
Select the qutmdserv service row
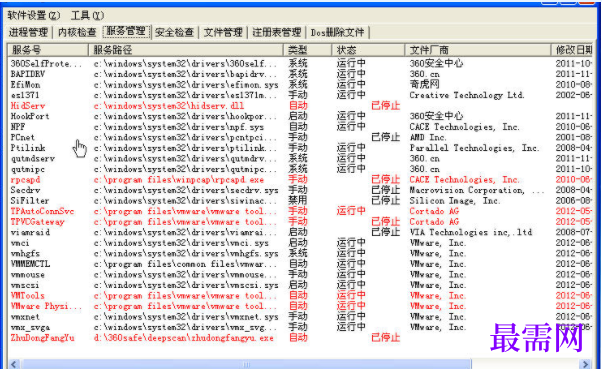click(301, 159)
